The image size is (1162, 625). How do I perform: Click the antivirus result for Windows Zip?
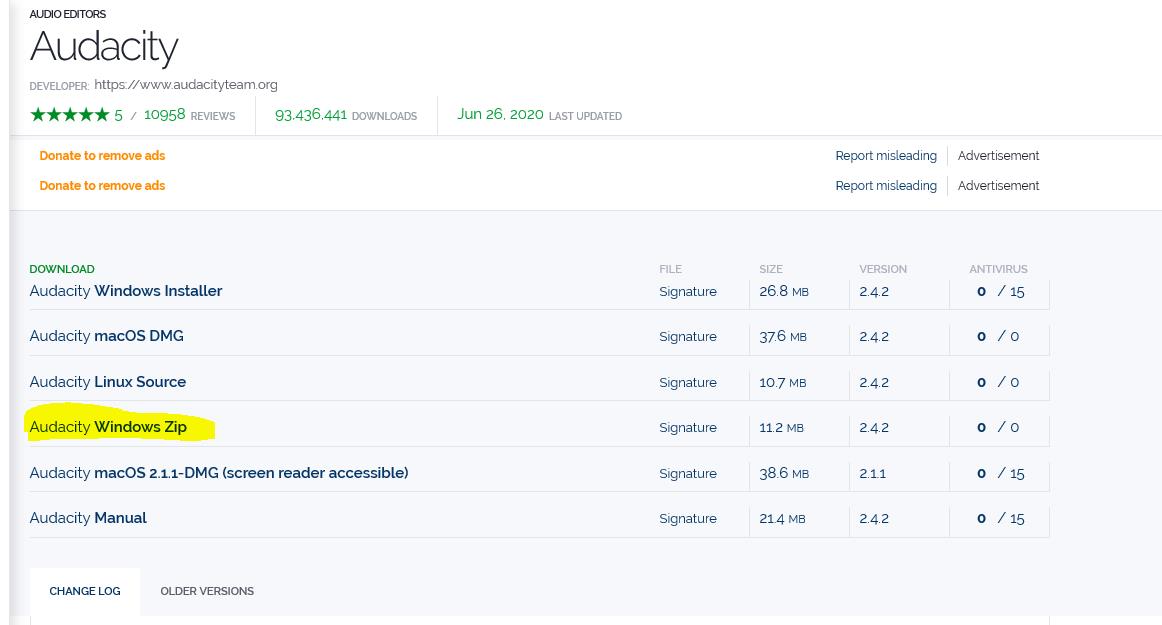pos(998,428)
